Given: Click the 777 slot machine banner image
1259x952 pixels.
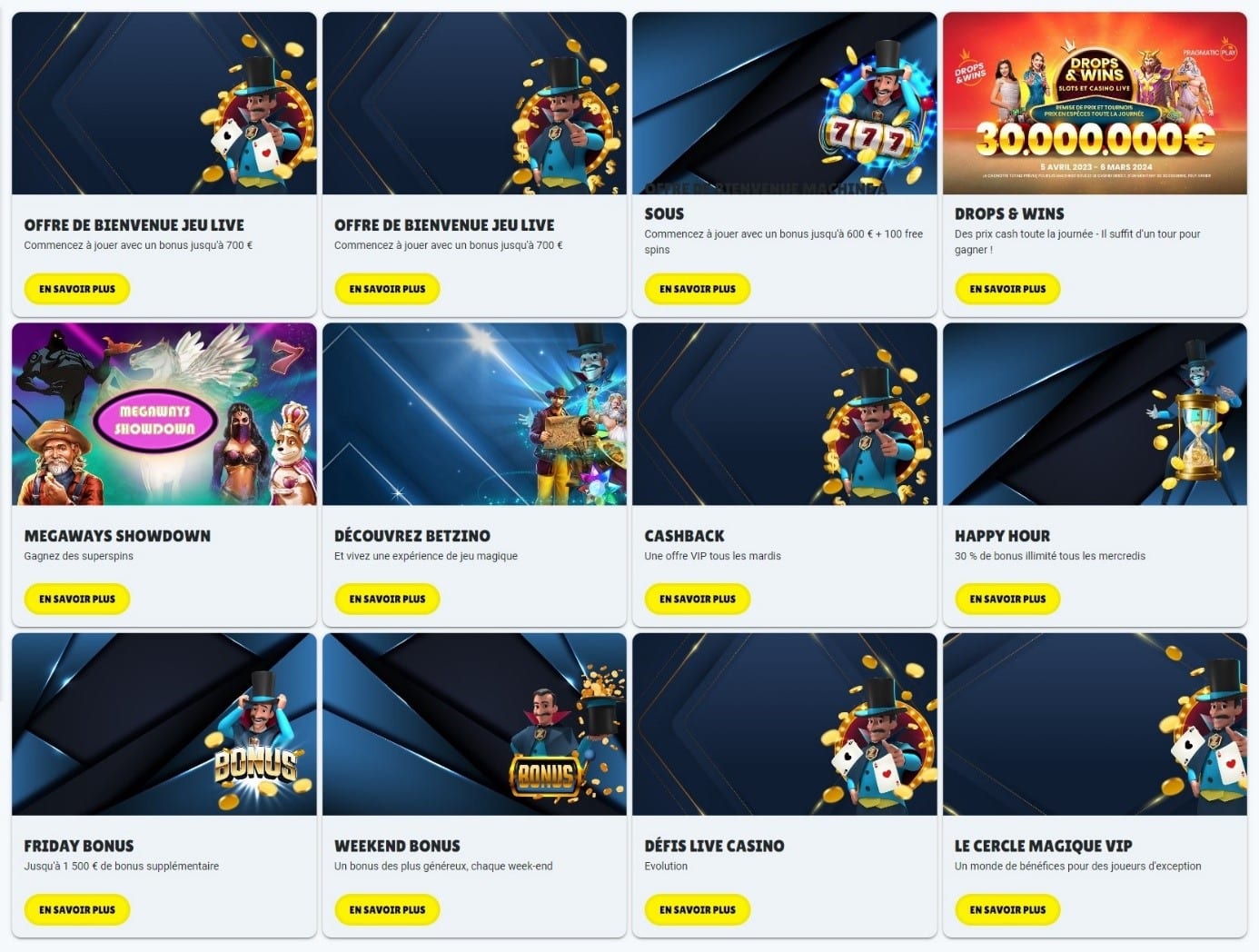Looking at the screenshot, I should 785,104.
